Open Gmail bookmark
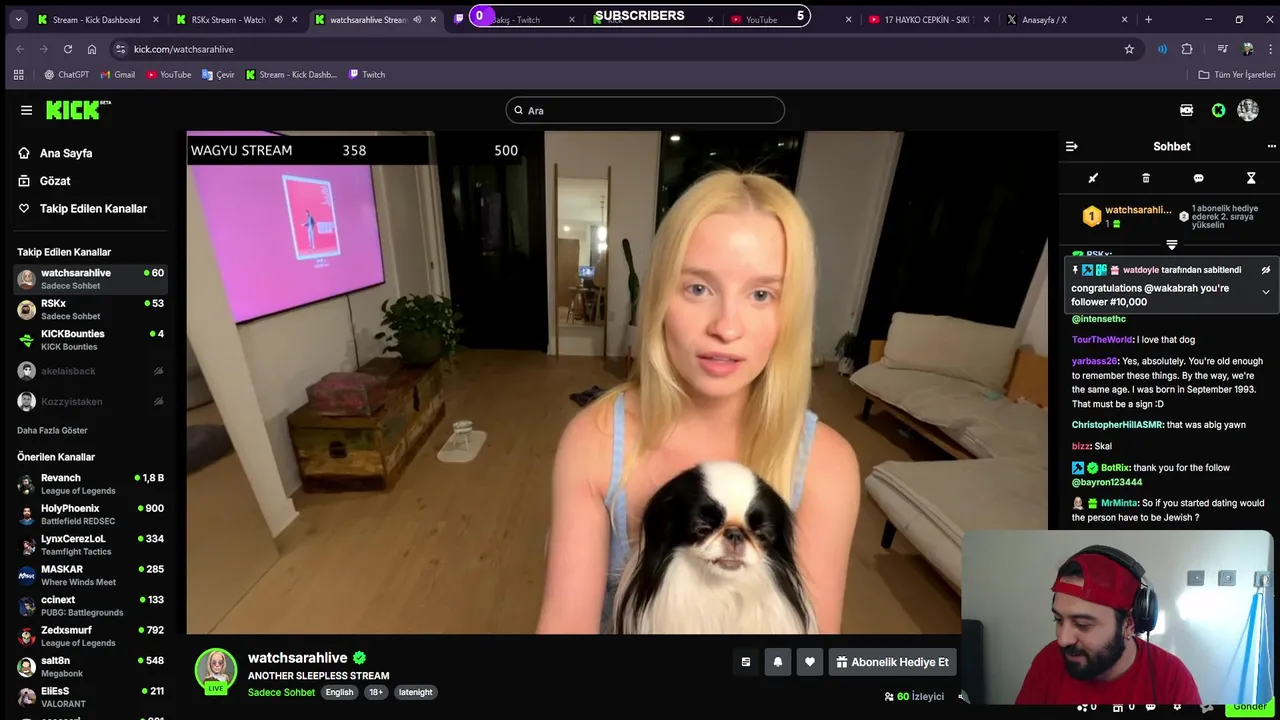 tap(117, 74)
